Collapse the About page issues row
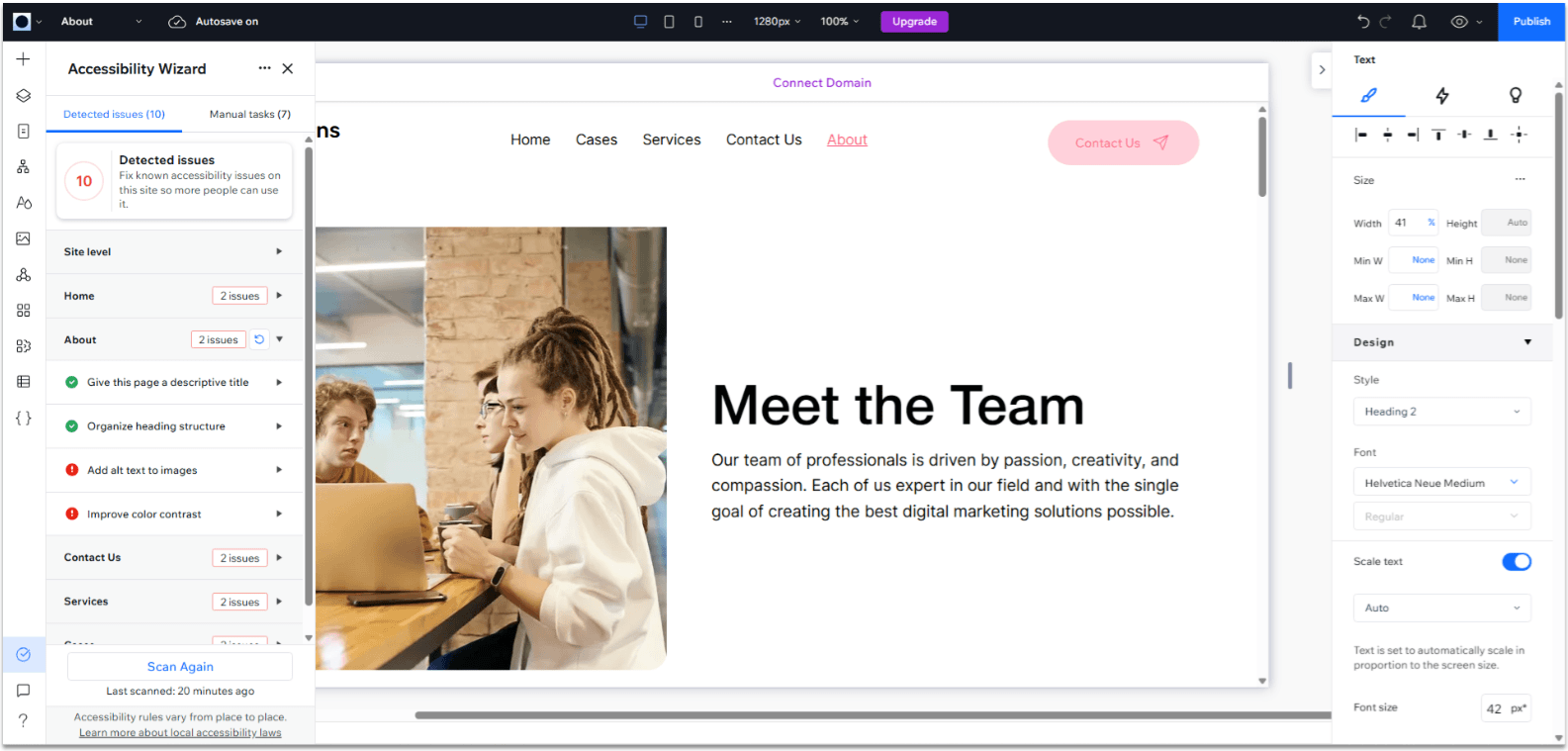Screen dimensions: 1568x751 280,339
